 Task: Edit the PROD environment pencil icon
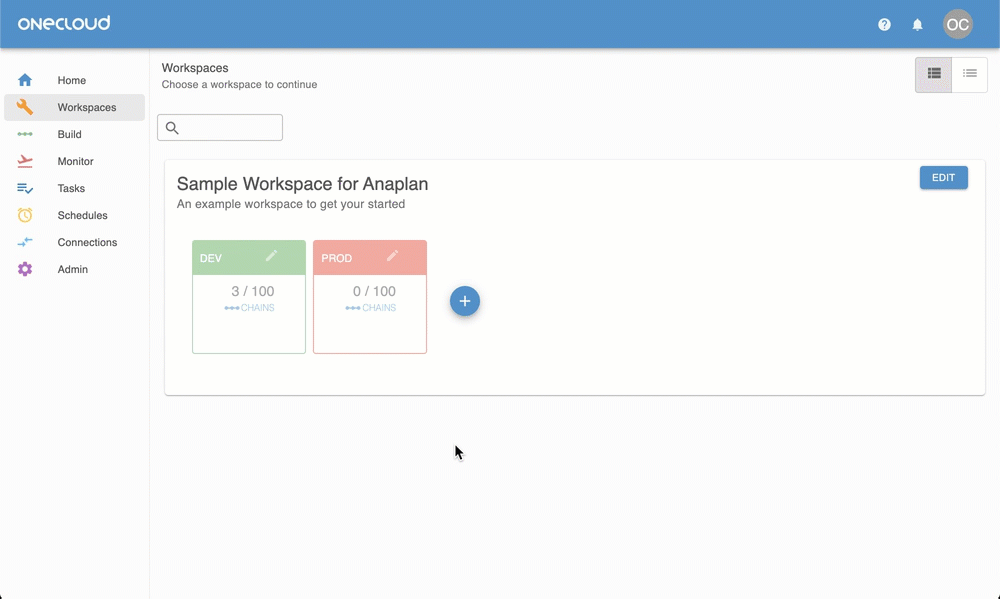pyautogui.click(x=392, y=256)
